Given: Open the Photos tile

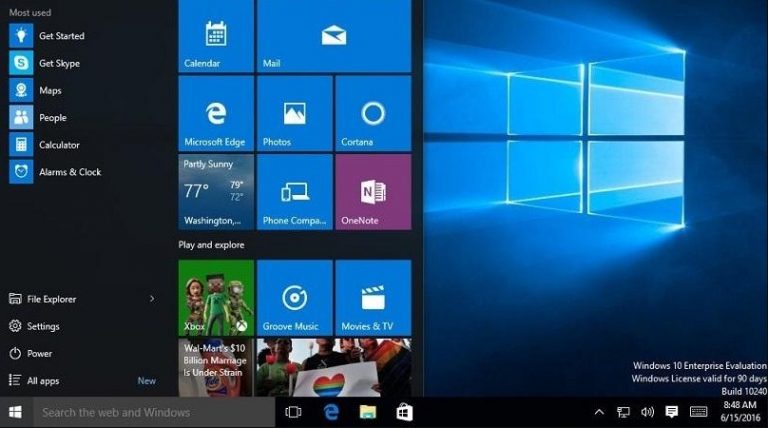Looking at the screenshot, I should coord(295,113).
